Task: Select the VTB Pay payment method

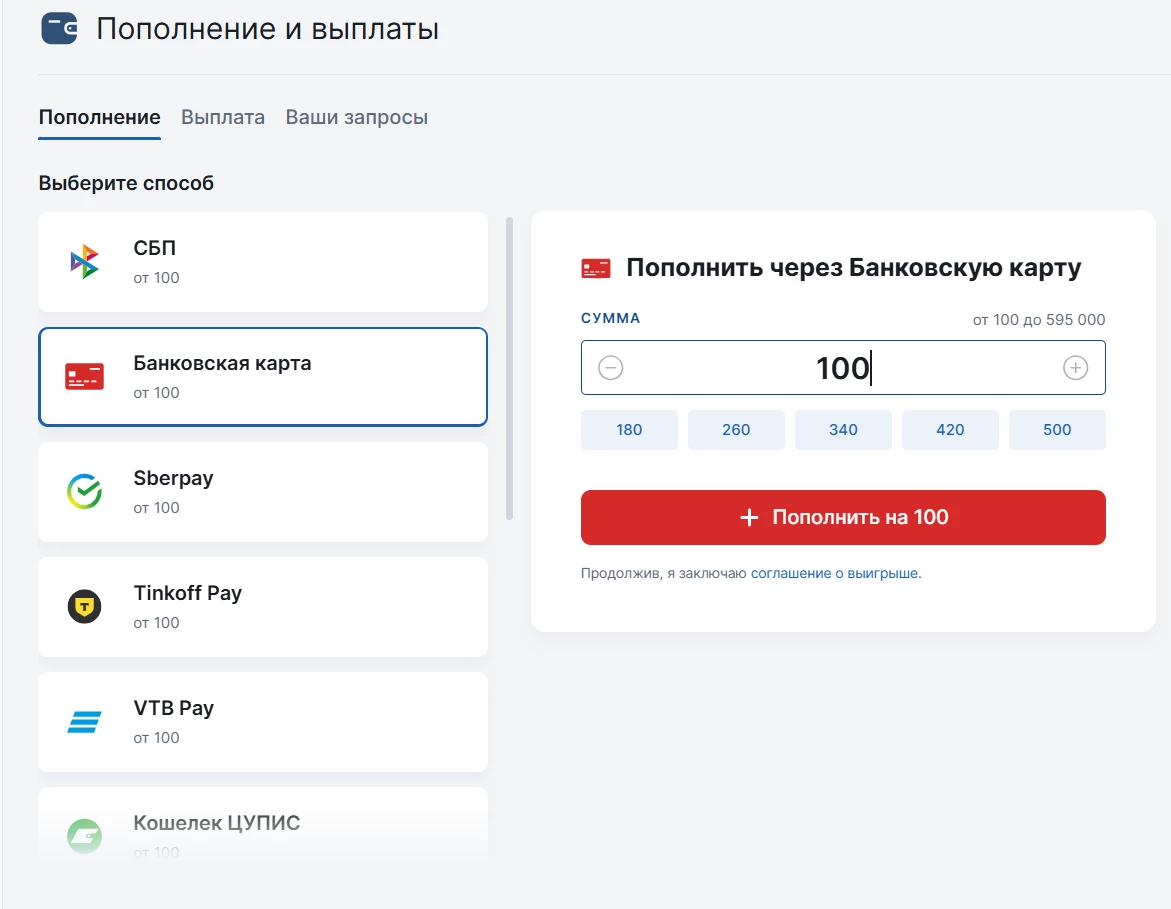Action: pos(263,722)
